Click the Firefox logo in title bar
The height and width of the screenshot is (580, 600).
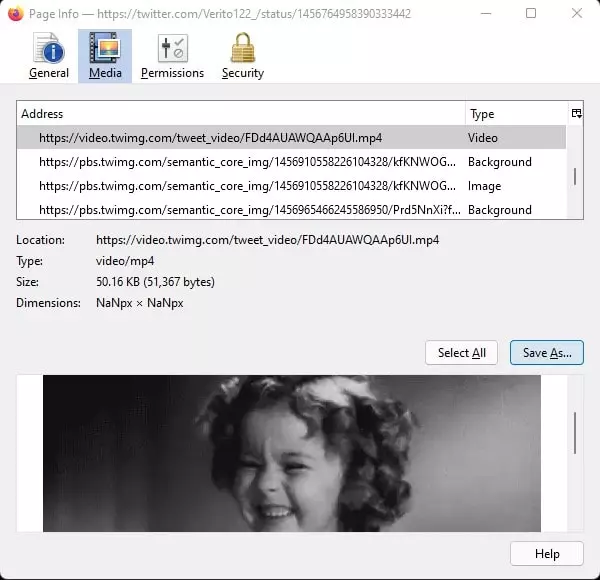[15, 14]
